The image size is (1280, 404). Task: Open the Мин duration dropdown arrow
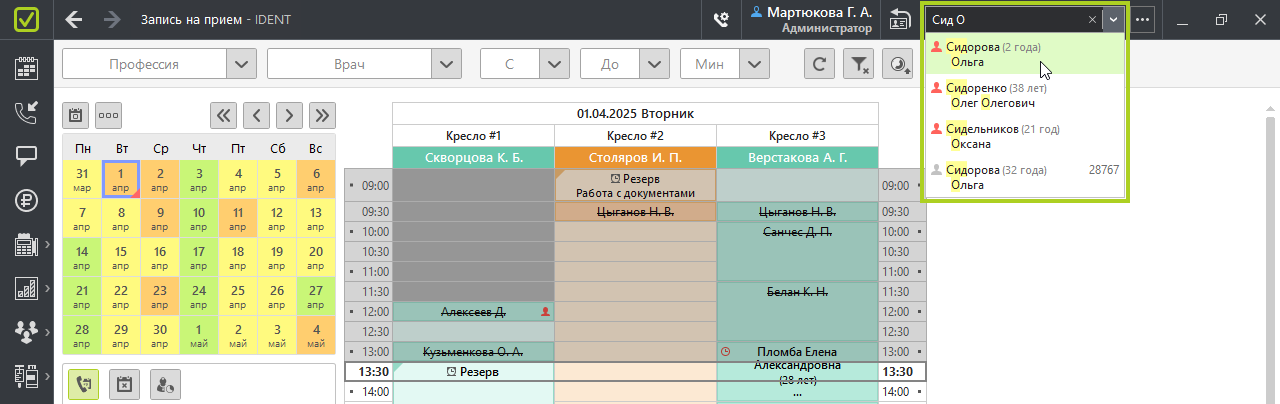[x=754, y=64]
